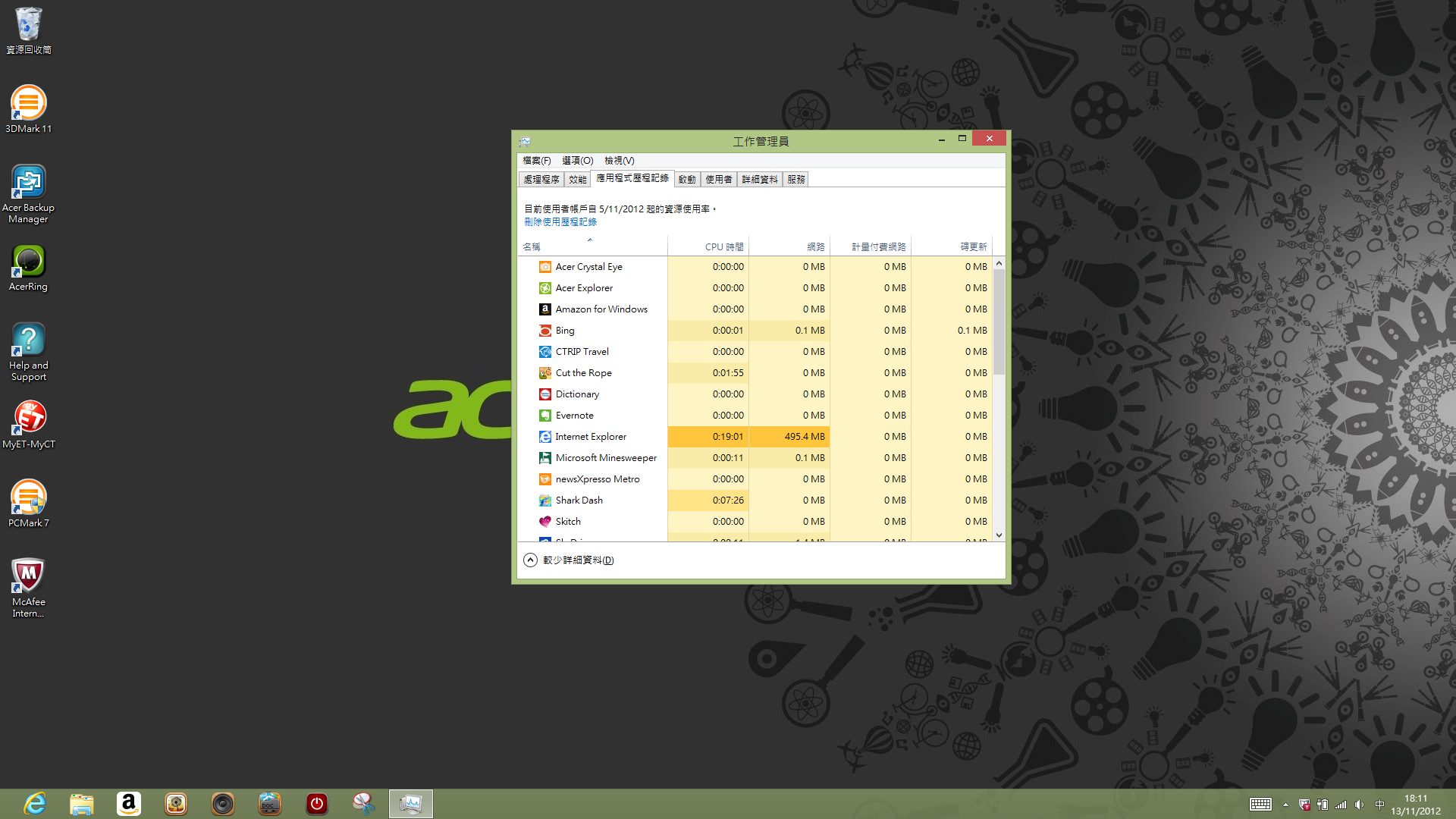
Task: Open the network signal tray icon
Action: click(x=1341, y=805)
